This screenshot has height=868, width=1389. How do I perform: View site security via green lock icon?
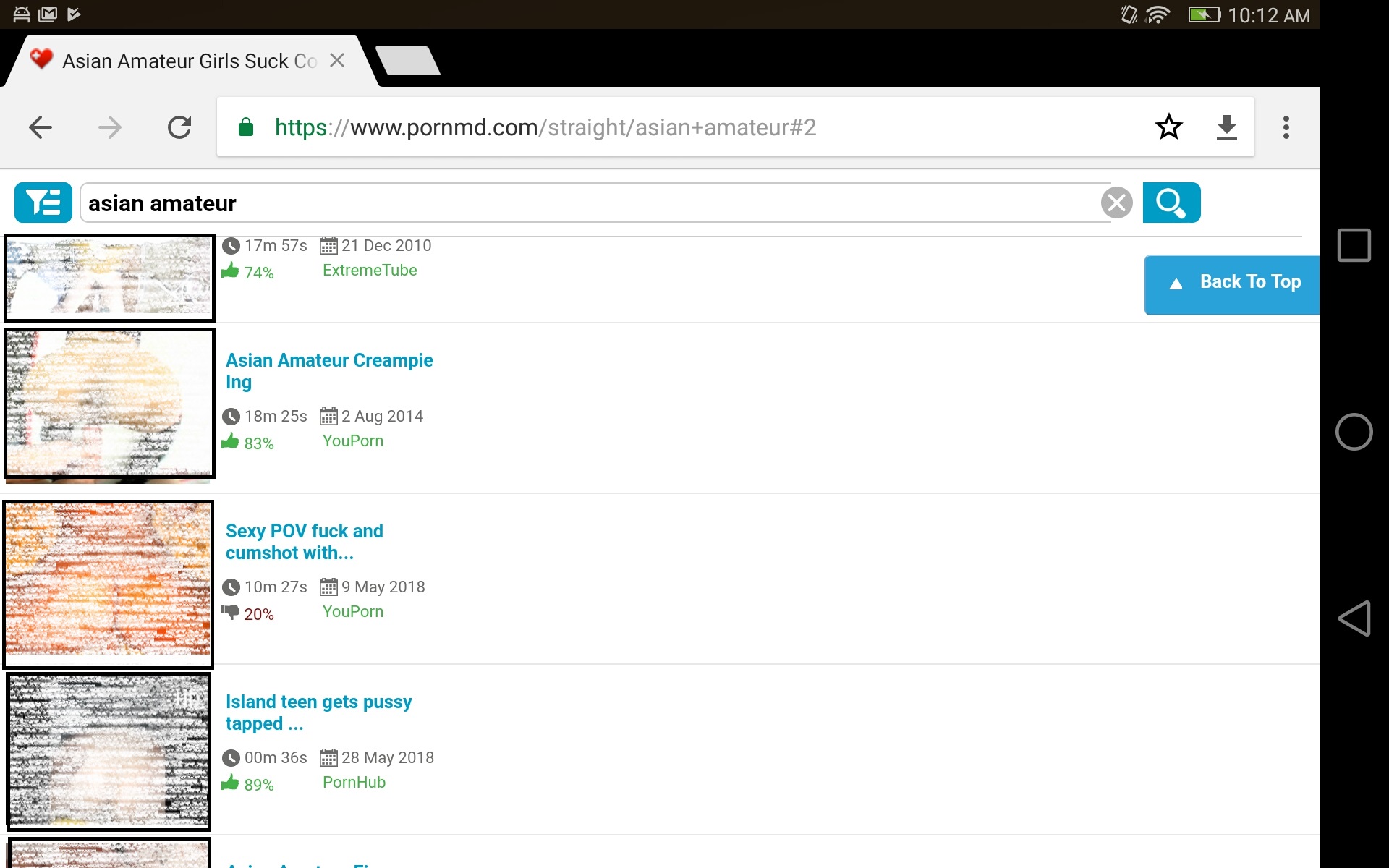246,127
